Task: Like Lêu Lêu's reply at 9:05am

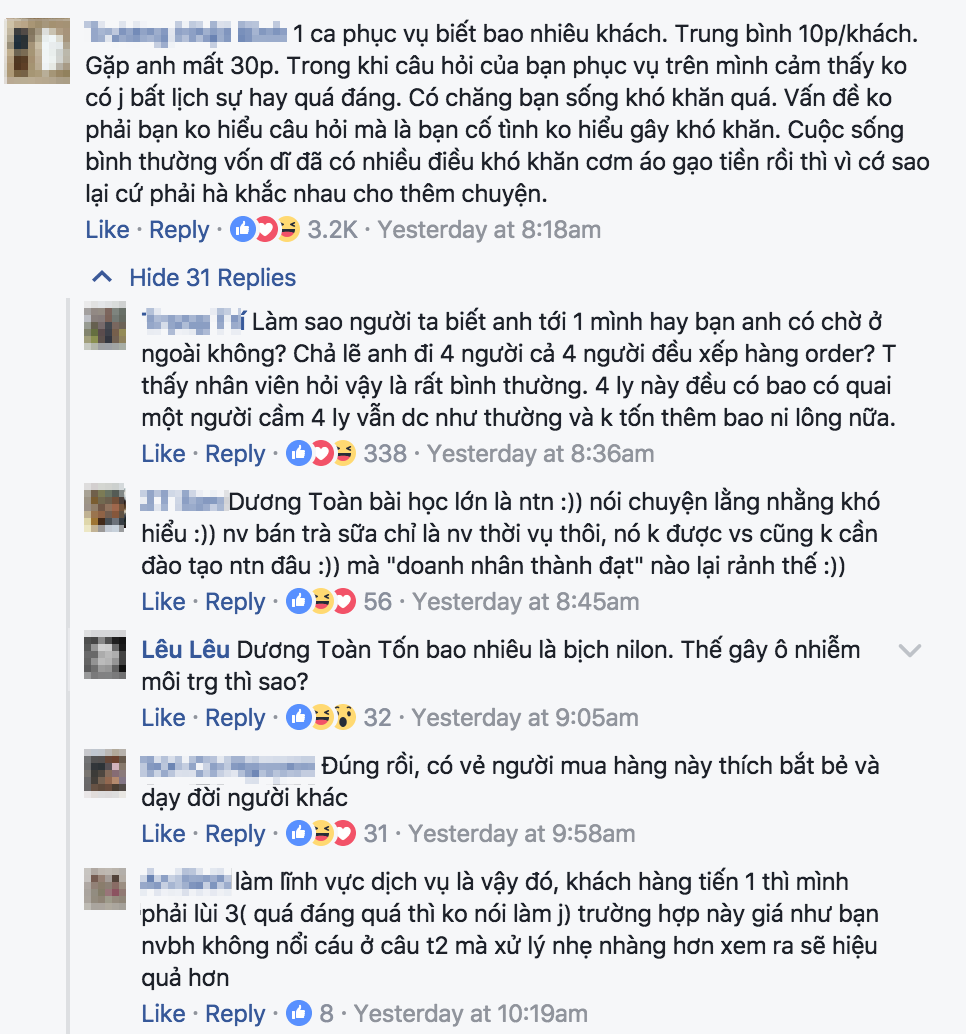Action: 164,717
